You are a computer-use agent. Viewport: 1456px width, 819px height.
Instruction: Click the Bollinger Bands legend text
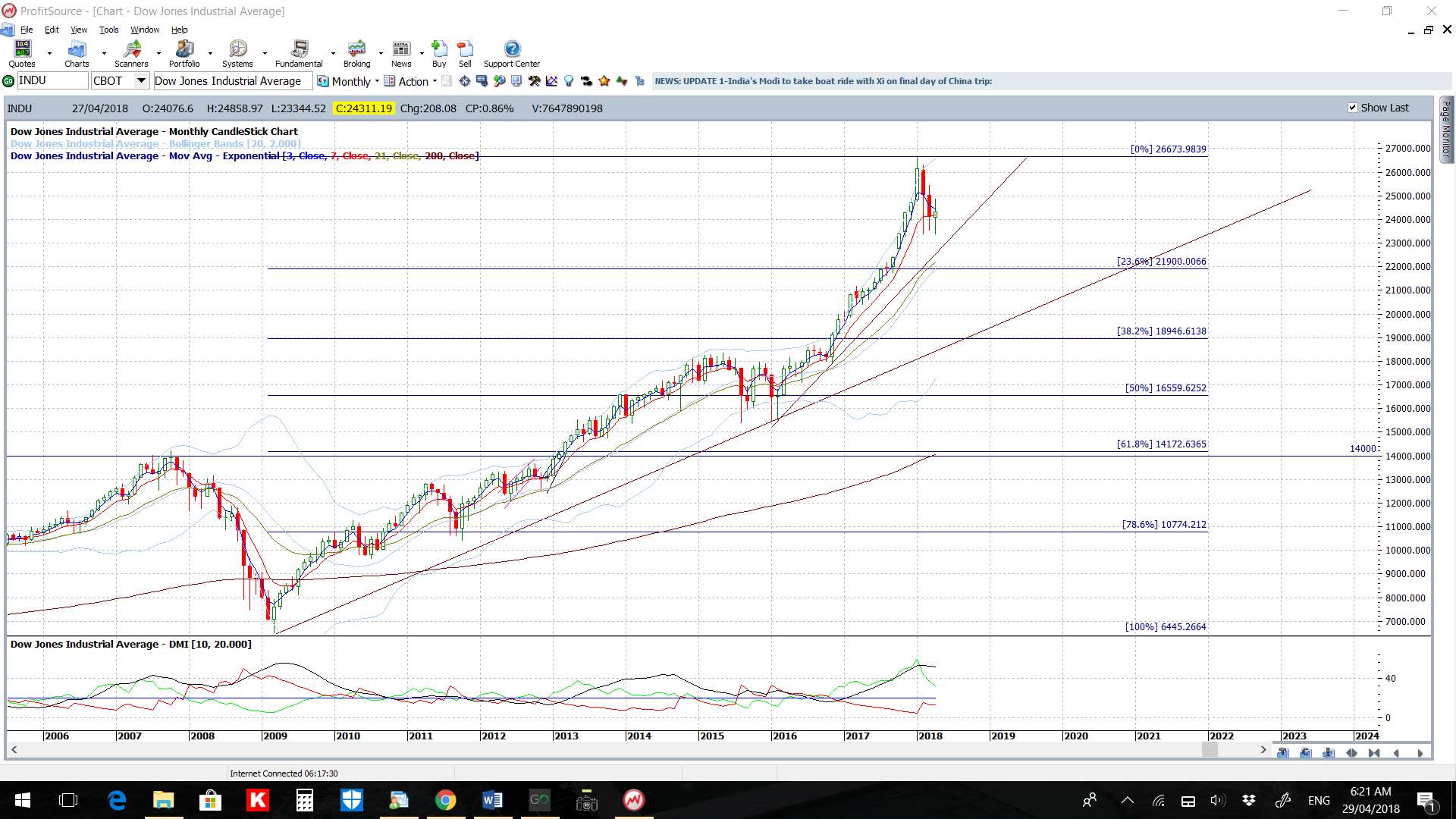click(x=155, y=143)
